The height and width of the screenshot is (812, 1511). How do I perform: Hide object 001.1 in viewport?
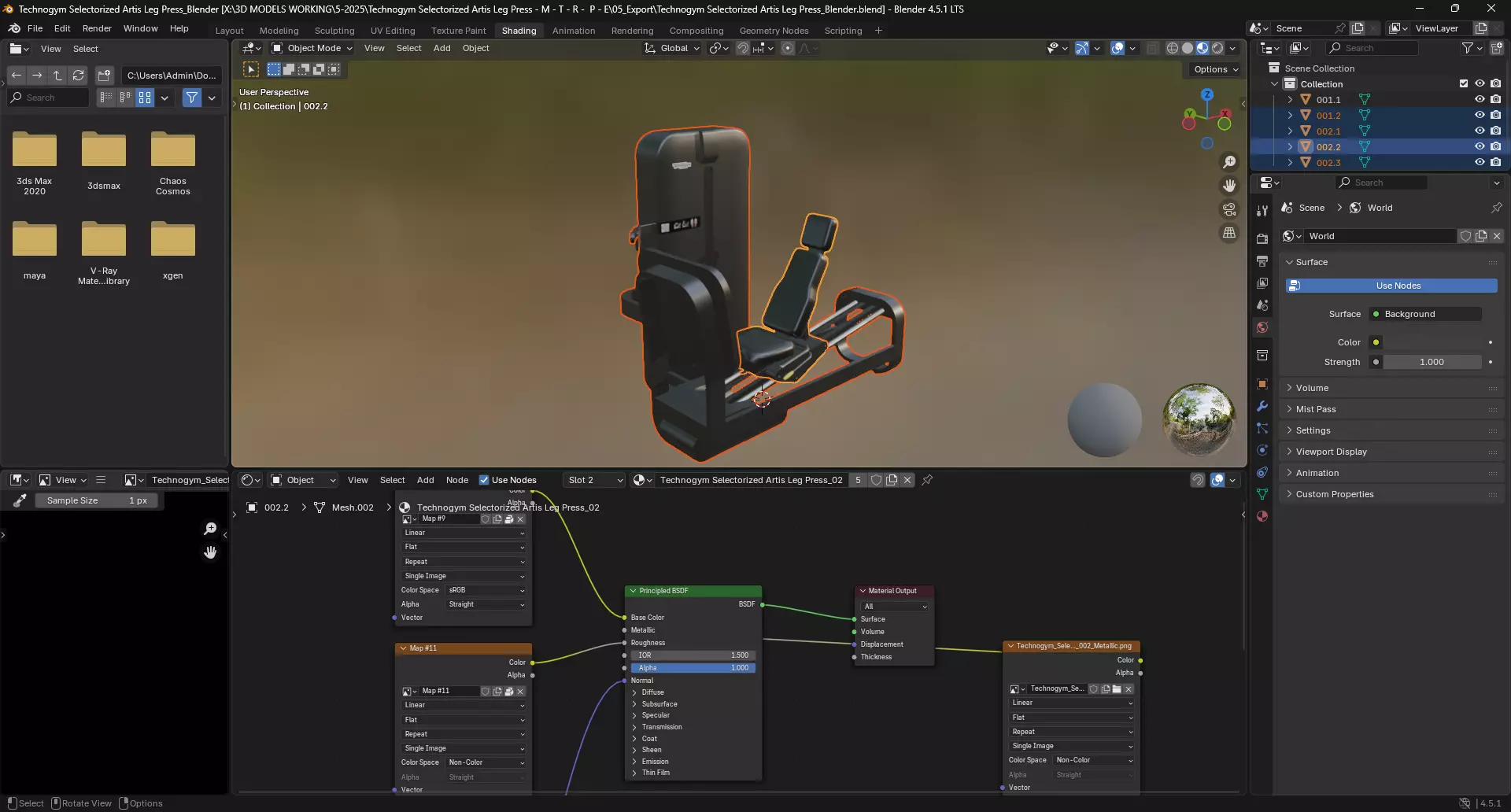point(1480,100)
